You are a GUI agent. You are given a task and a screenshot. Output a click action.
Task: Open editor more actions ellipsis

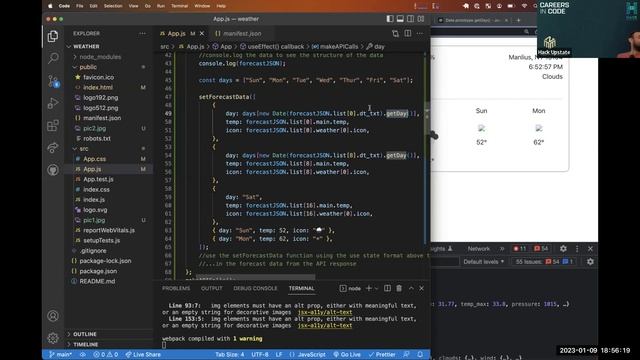(x=420, y=33)
